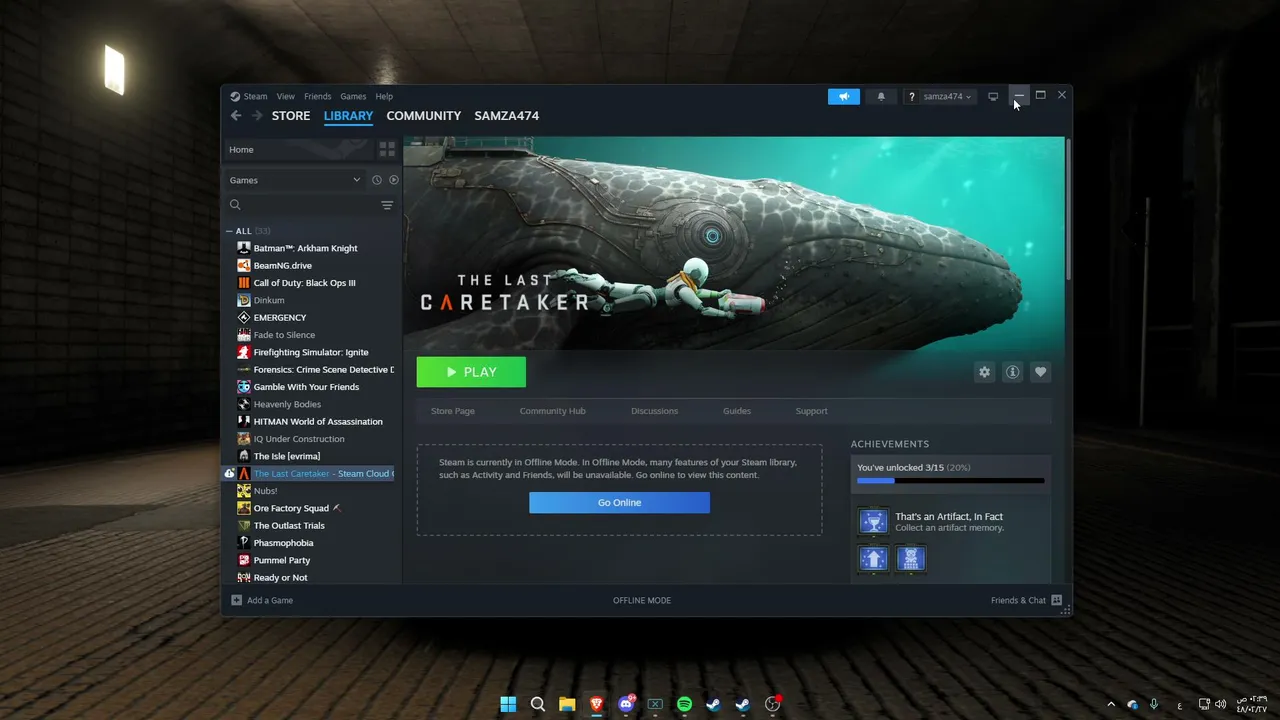1280x720 pixels.
Task: Click the Add a Game label
Action: 270,600
